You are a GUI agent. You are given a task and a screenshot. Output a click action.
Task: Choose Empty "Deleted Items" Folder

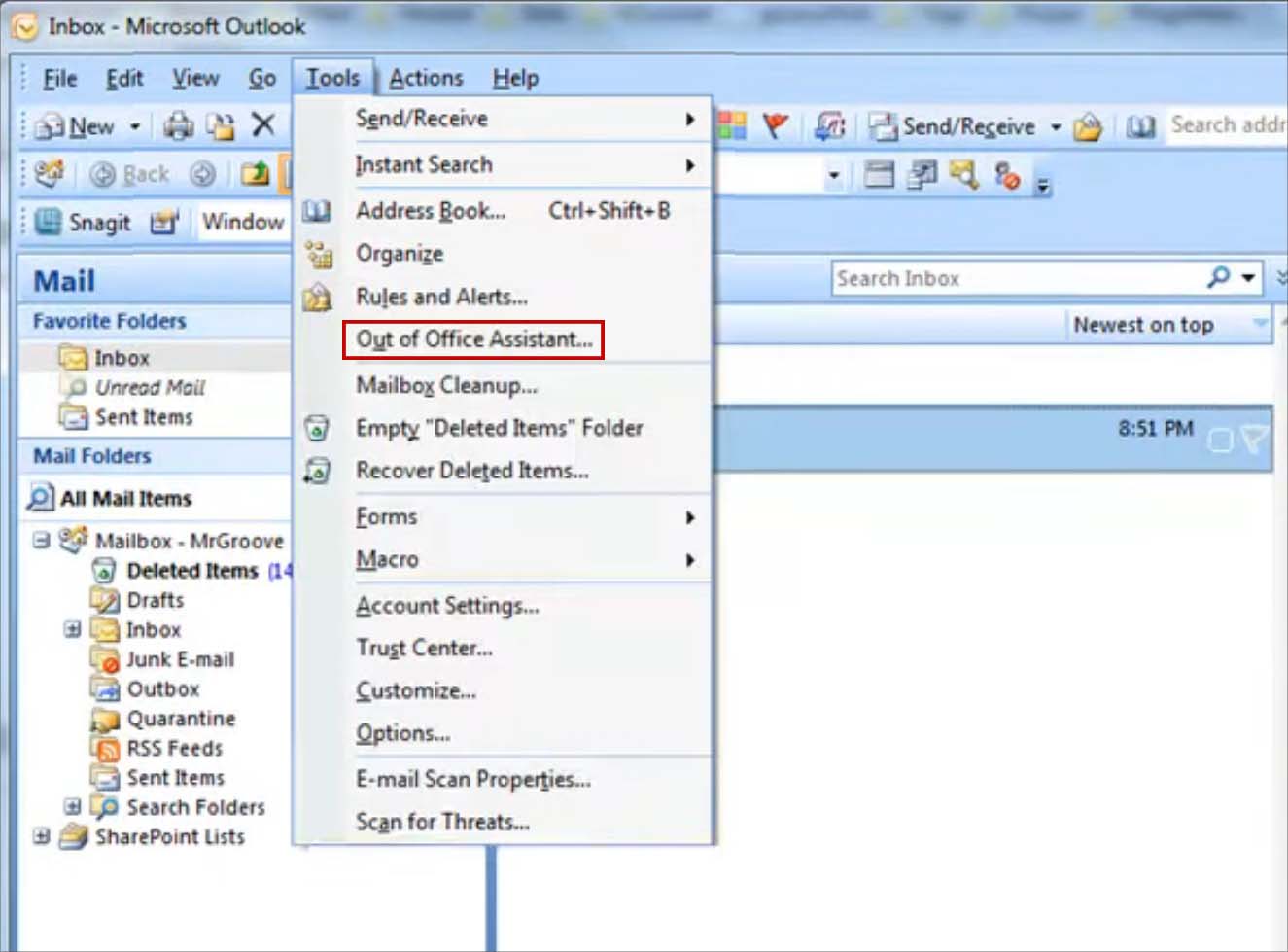[x=504, y=428]
